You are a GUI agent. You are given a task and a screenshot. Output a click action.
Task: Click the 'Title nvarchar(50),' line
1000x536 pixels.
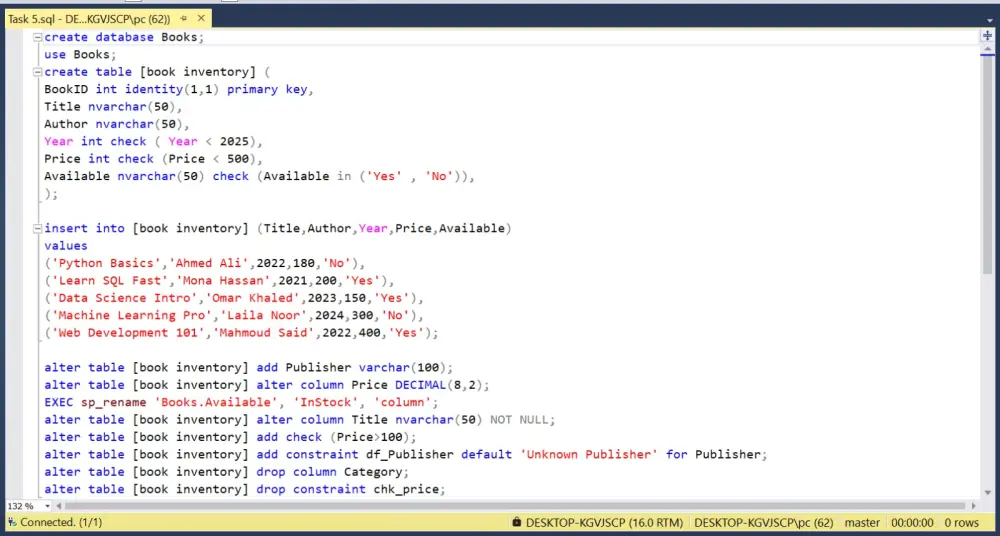coord(113,107)
